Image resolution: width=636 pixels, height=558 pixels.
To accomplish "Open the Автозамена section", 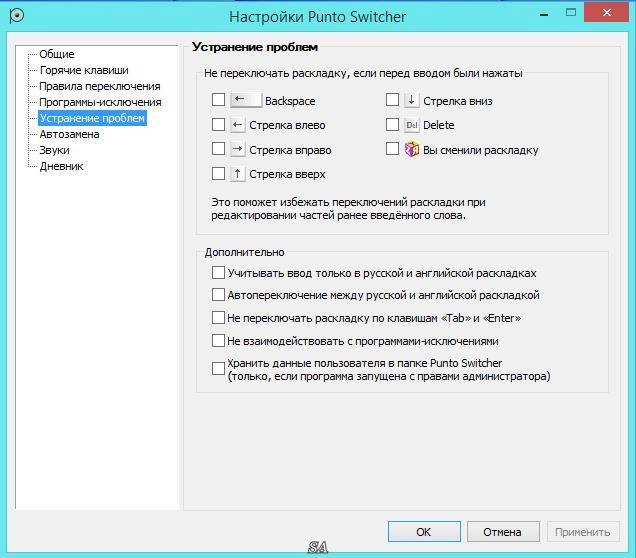I will [69, 134].
